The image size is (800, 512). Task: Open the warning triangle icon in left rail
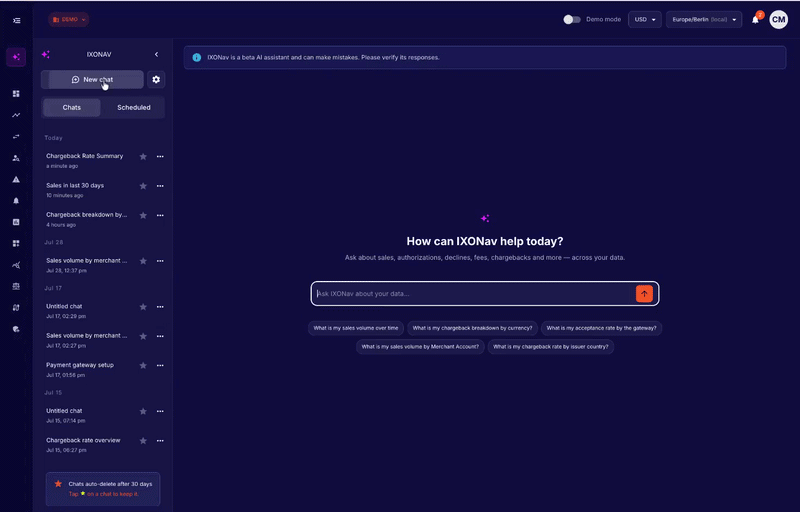(16, 180)
